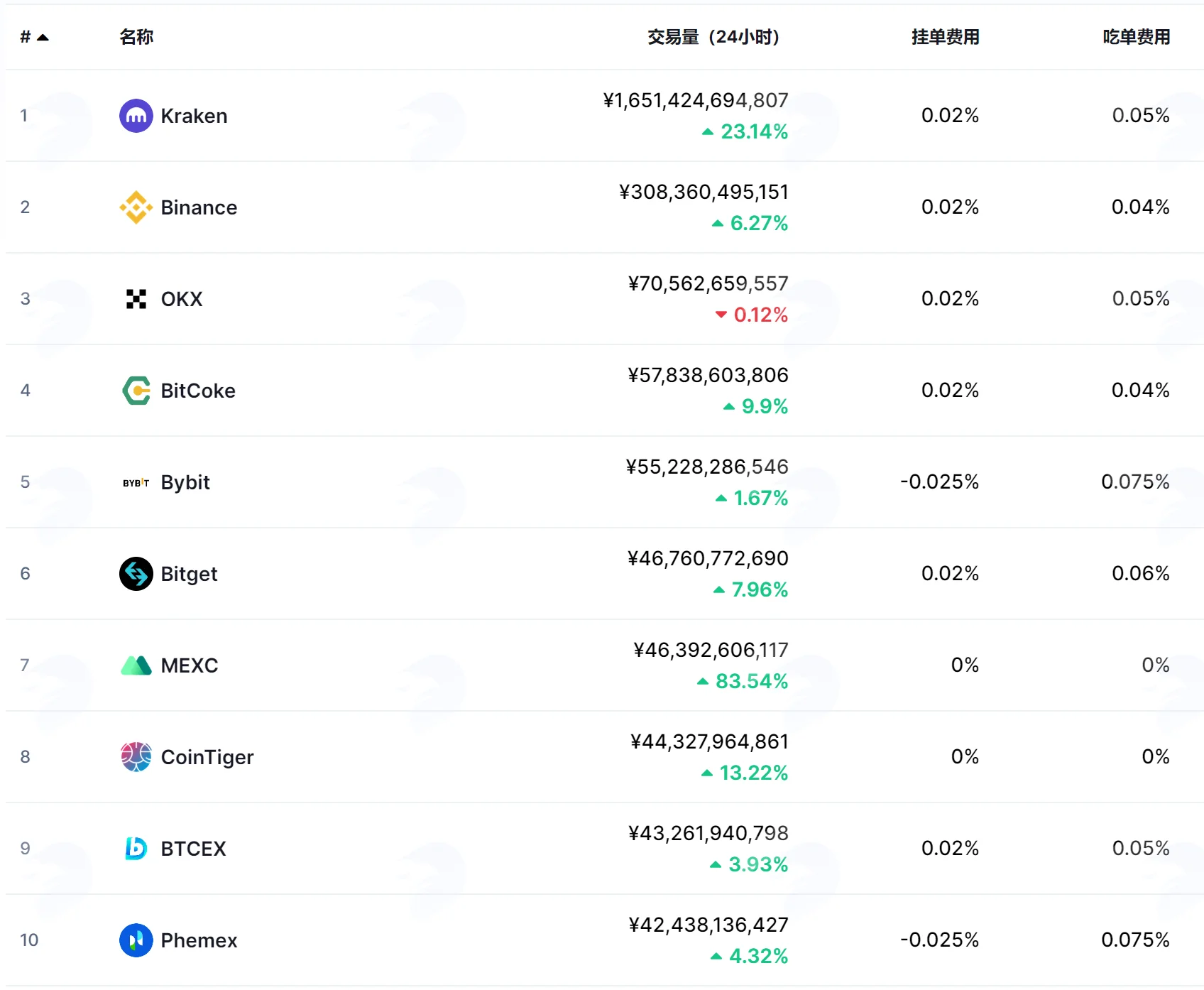Sort by 吃单费用 column header

1137,37
